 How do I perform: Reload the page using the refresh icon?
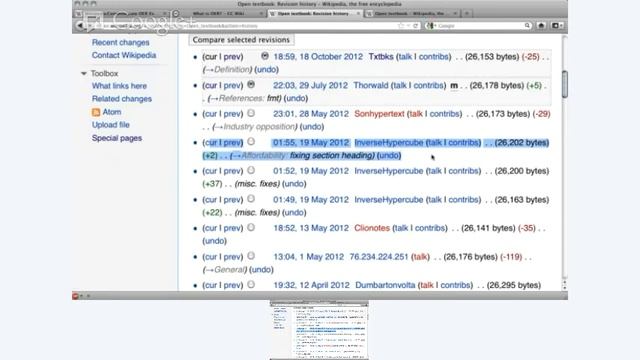point(416,25)
